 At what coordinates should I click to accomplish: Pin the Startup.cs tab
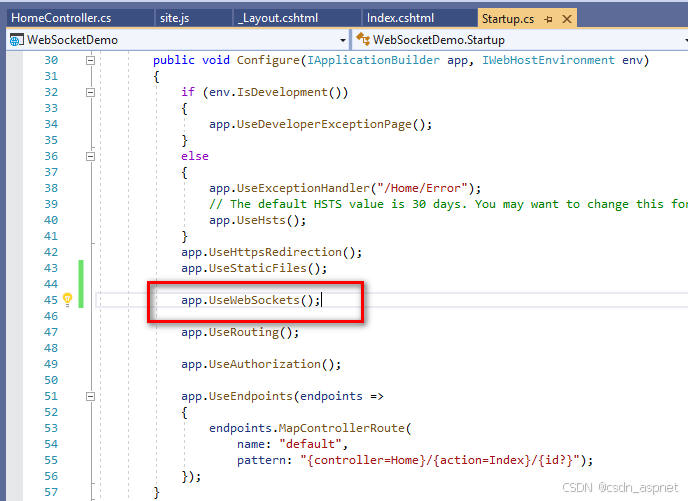pos(548,19)
